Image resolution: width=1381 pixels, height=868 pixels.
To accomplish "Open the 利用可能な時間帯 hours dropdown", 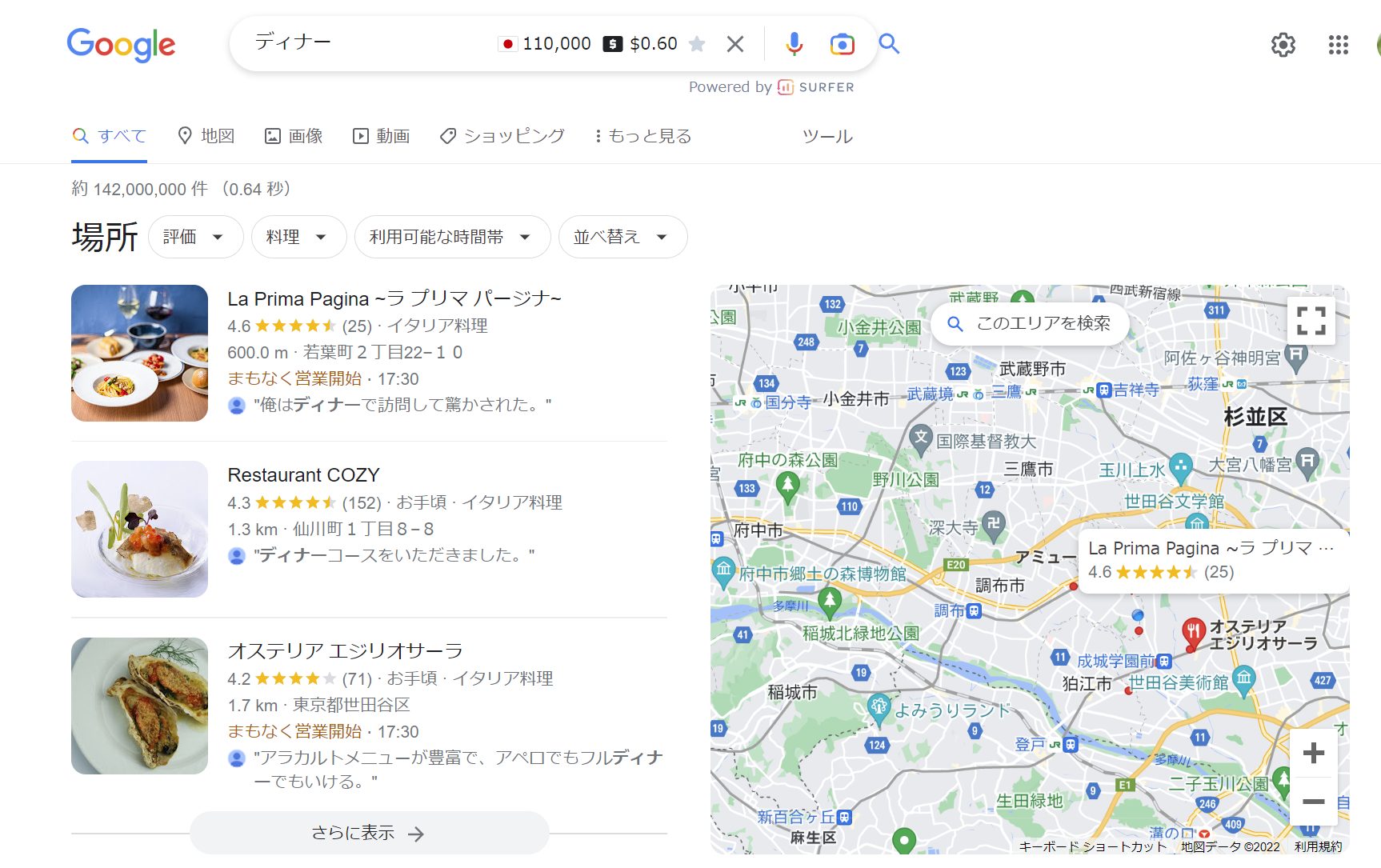I will click(452, 237).
